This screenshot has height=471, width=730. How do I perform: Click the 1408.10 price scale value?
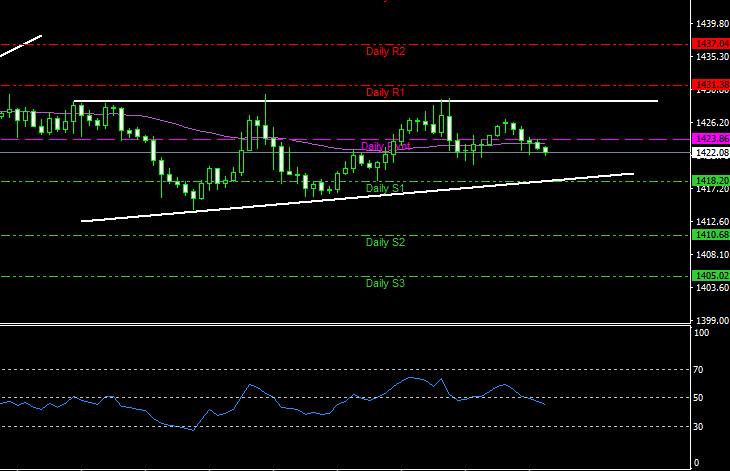[x=712, y=255]
